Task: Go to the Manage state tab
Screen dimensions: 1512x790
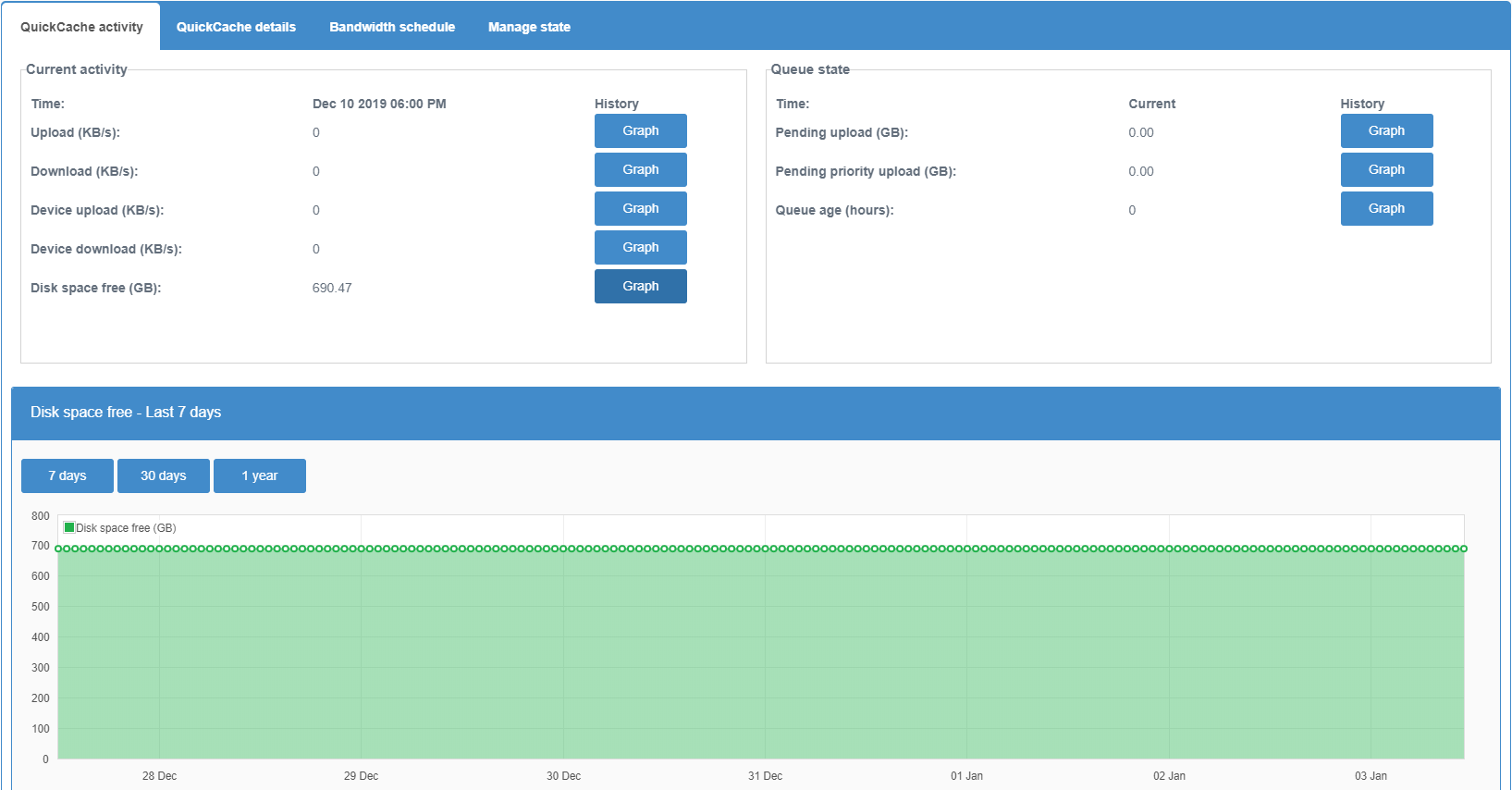Action: click(529, 27)
